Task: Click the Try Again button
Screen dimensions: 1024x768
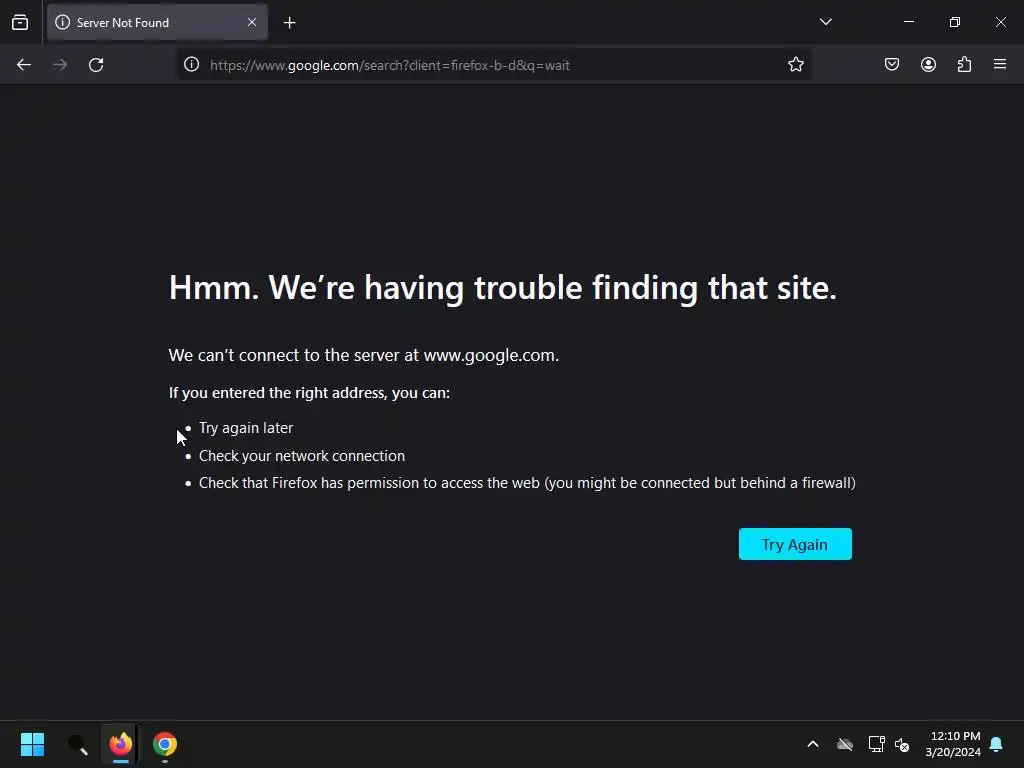Action: (x=795, y=544)
